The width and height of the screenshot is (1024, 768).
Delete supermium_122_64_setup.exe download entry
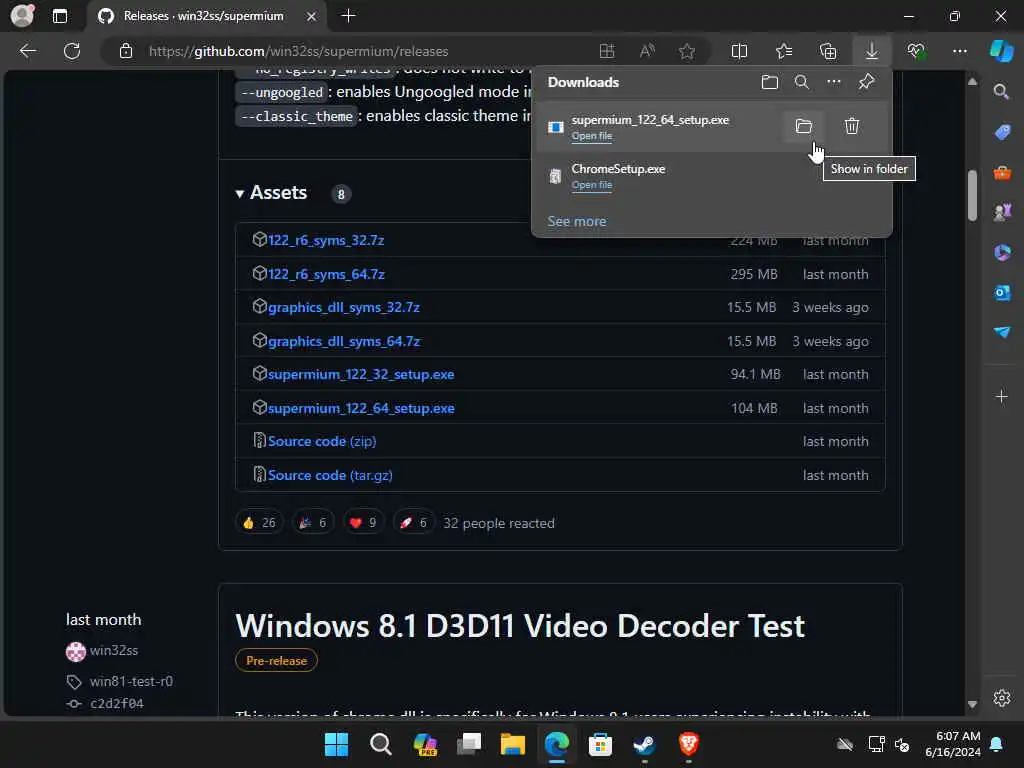pyautogui.click(x=852, y=126)
